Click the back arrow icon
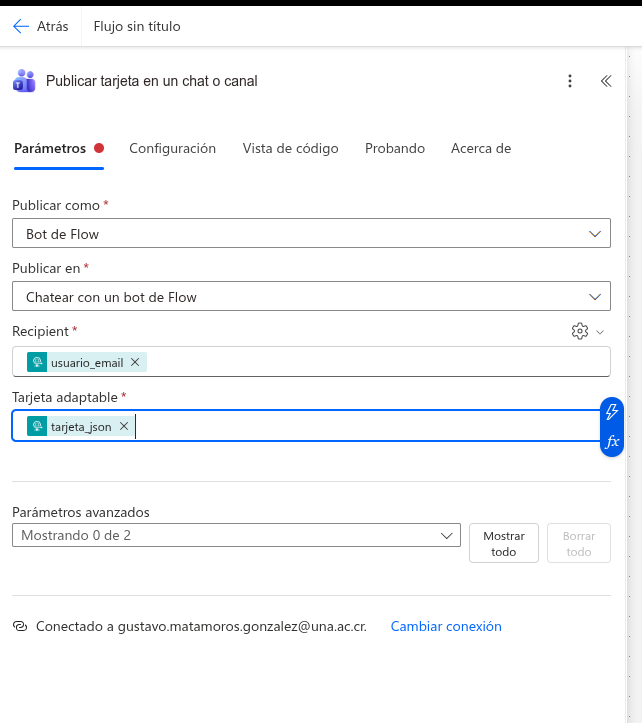The image size is (642, 723). pyautogui.click(x=22, y=27)
